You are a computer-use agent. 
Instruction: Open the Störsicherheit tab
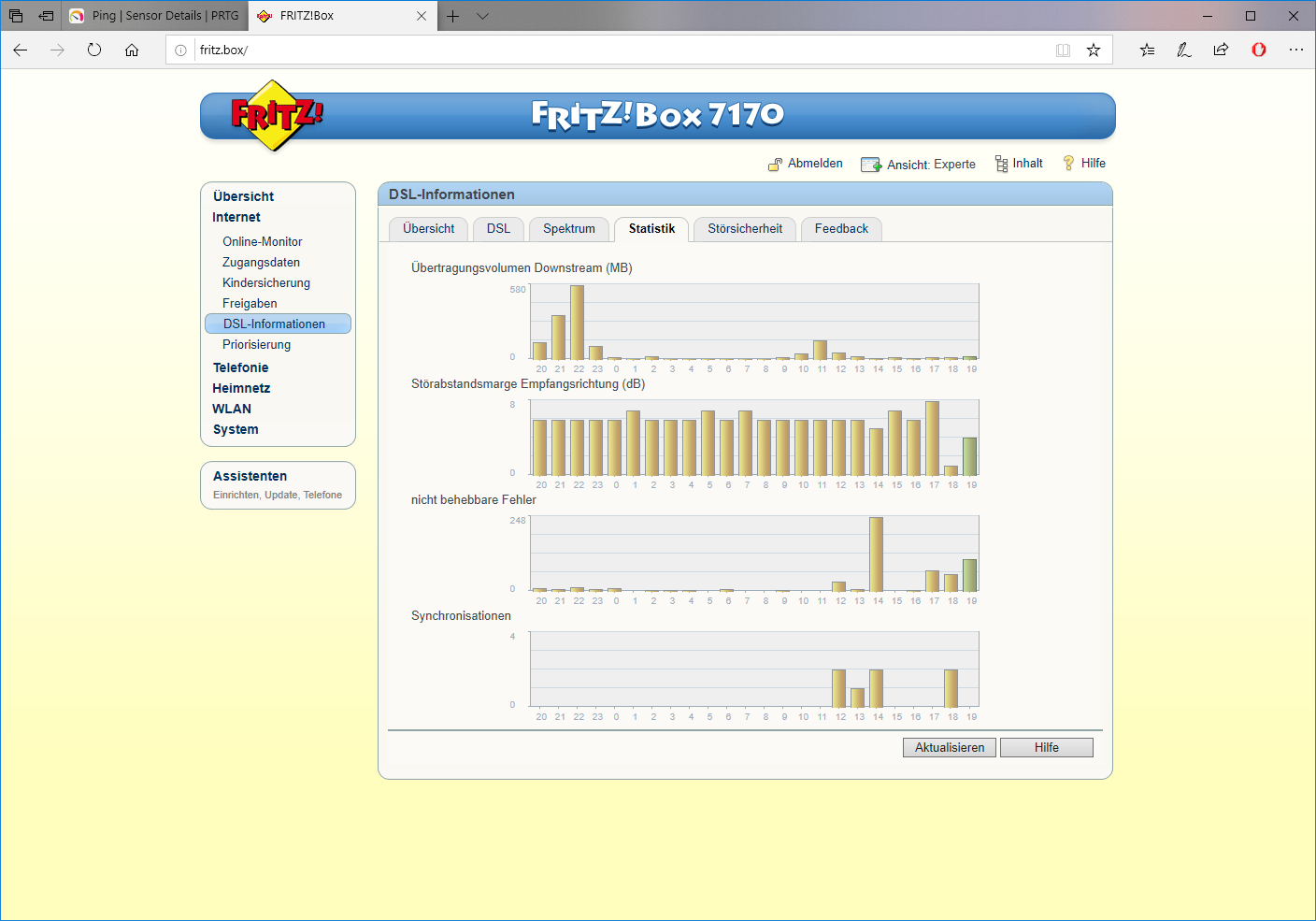coord(744,229)
